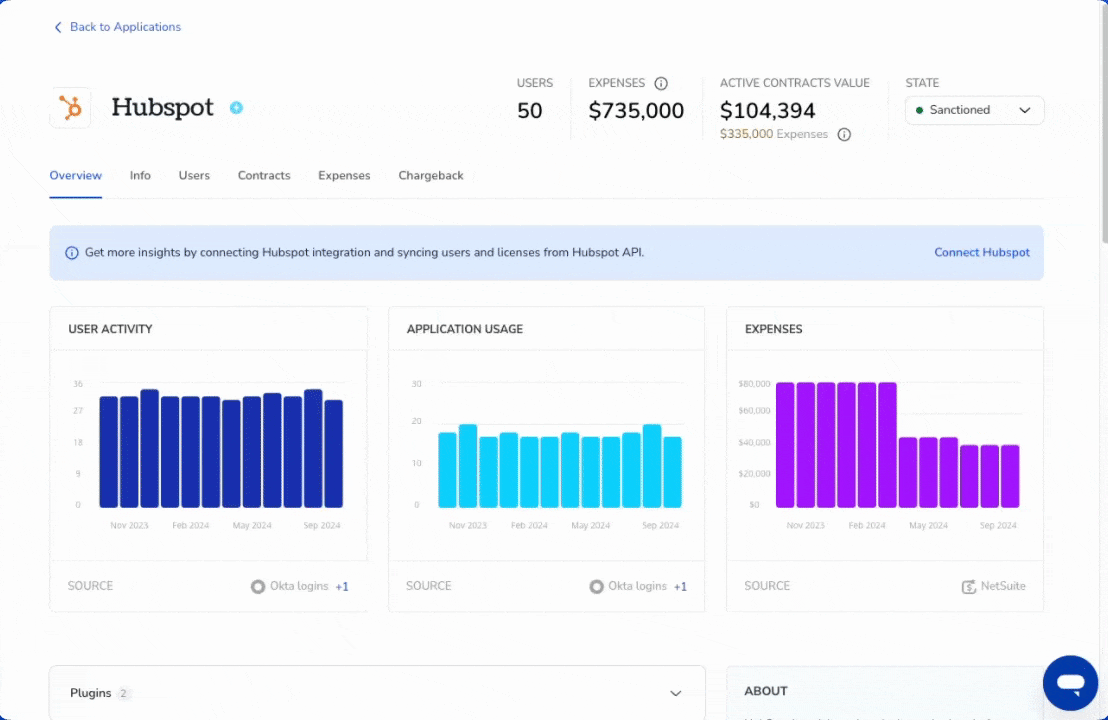
Task: Open the chat support bubble
Action: pos(1070,683)
